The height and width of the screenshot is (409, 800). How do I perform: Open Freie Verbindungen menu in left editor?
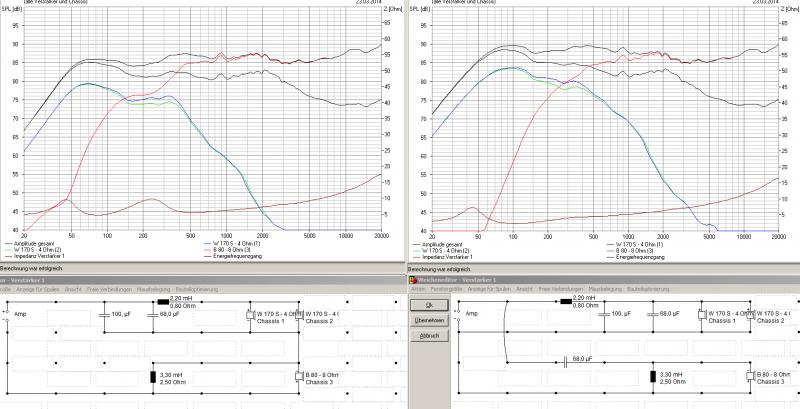109,289
